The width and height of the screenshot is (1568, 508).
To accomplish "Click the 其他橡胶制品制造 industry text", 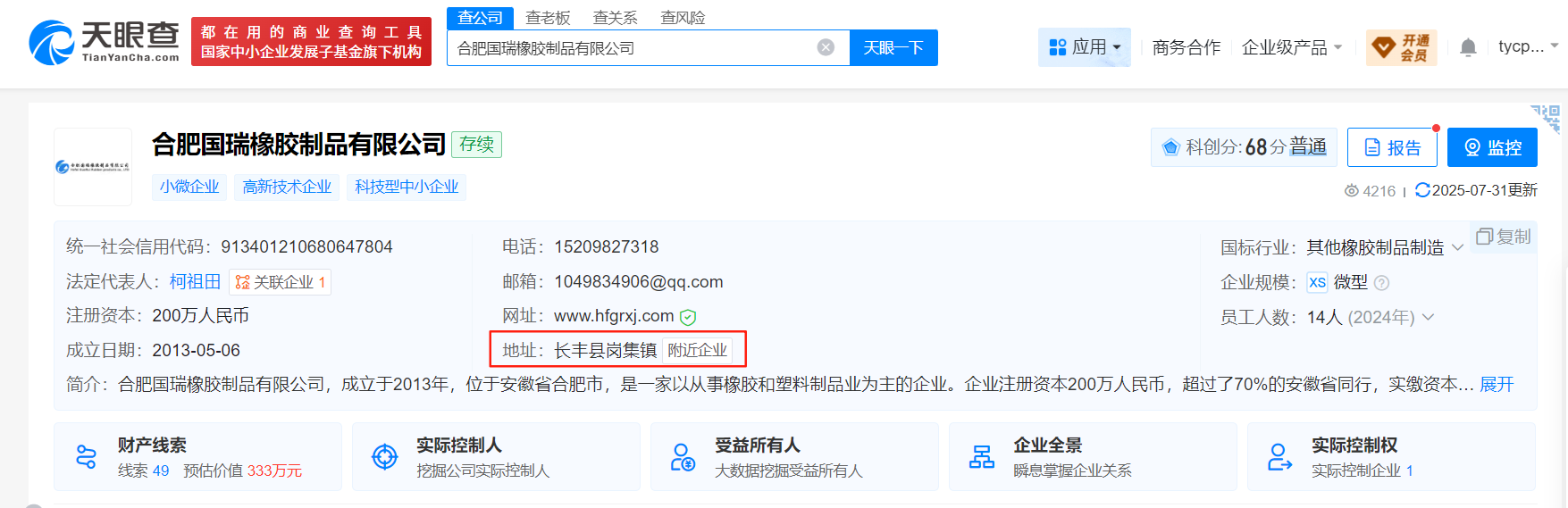I will pos(1375,247).
